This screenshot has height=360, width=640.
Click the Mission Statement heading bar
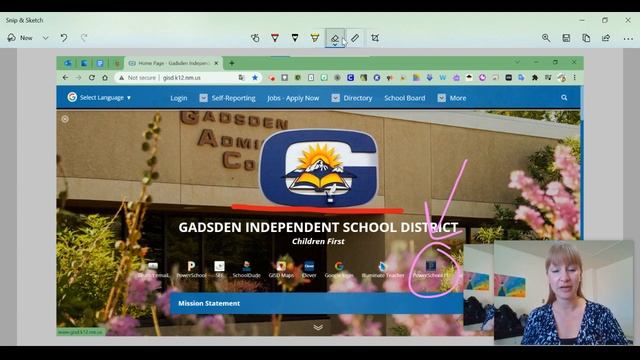(x=316, y=303)
